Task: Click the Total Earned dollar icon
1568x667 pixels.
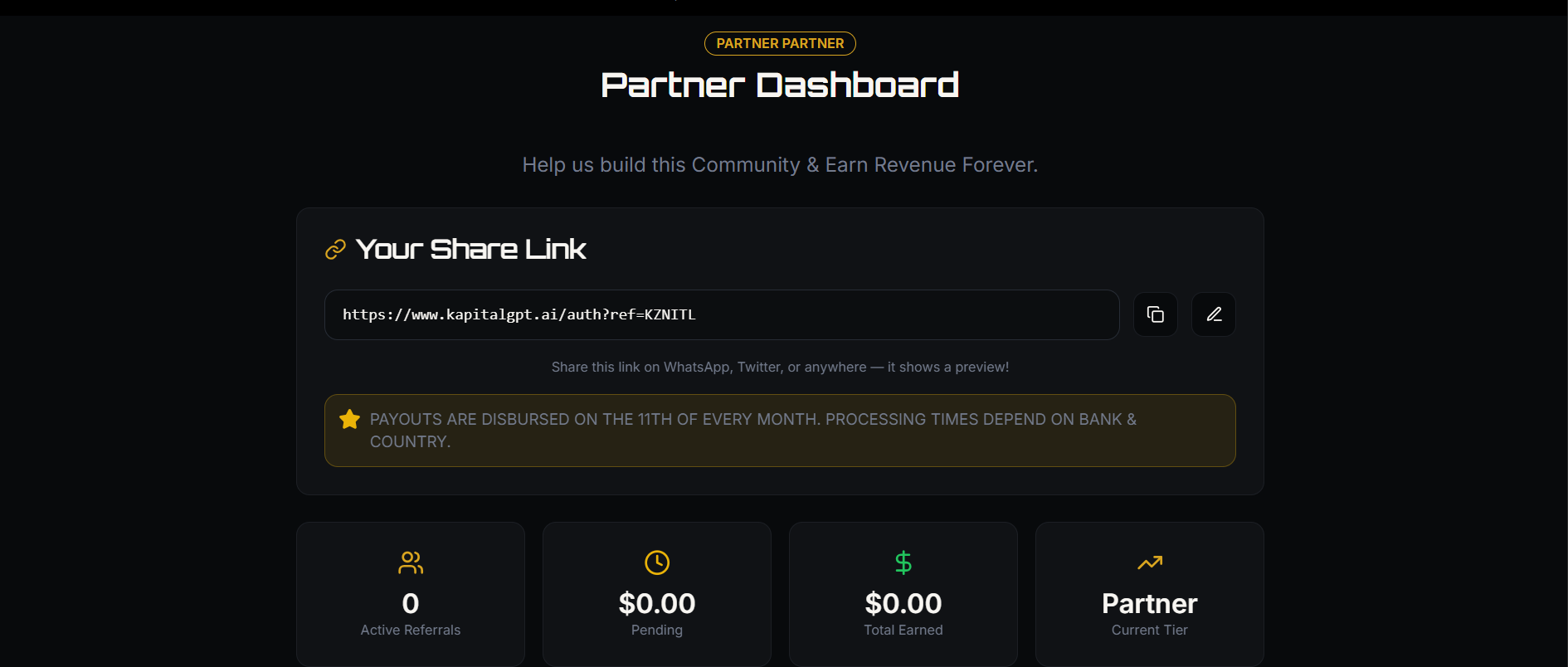Action: click(903, 562)
